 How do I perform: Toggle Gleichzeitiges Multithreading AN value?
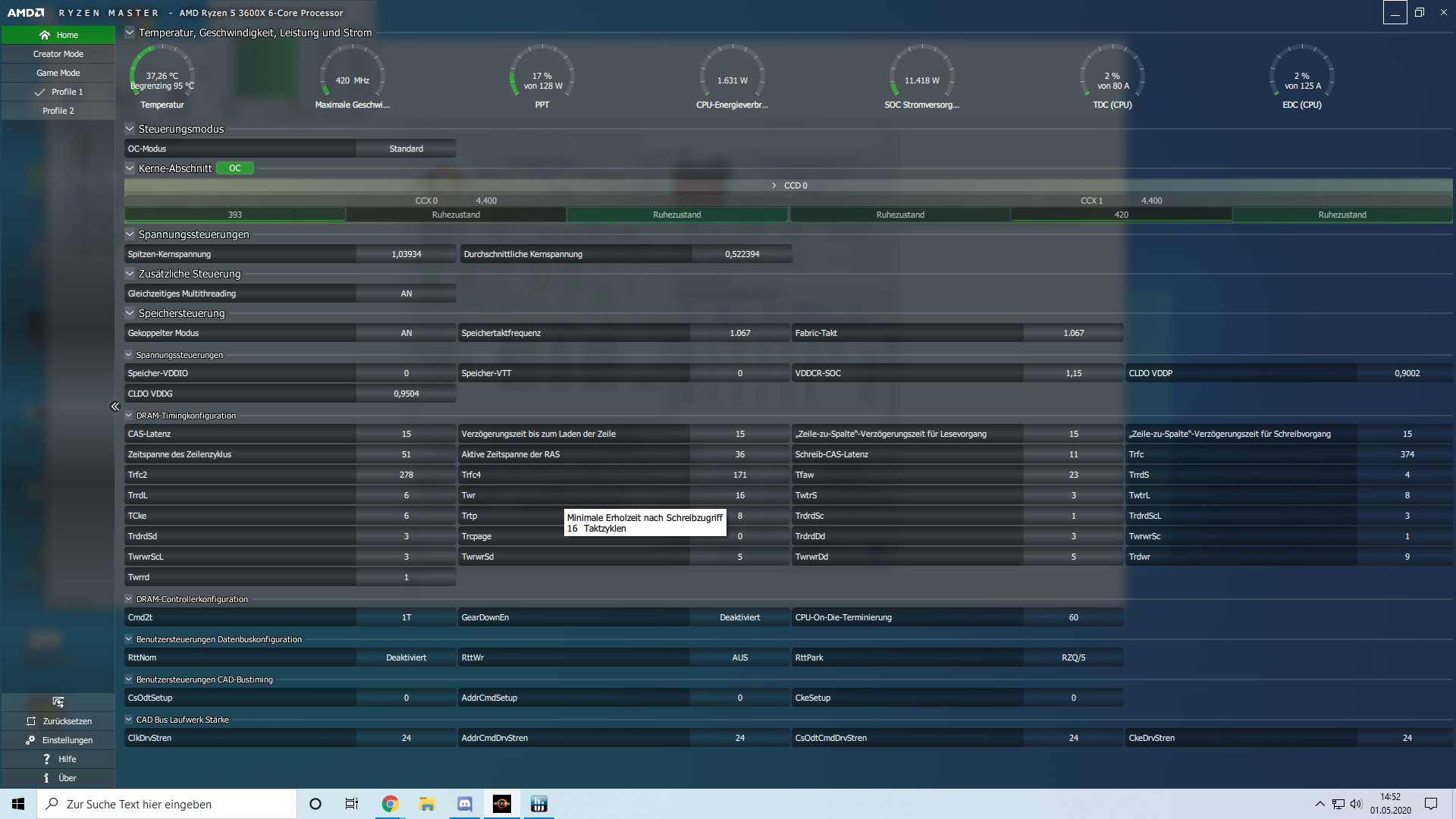pyautogui.click(x=406, y=293)
